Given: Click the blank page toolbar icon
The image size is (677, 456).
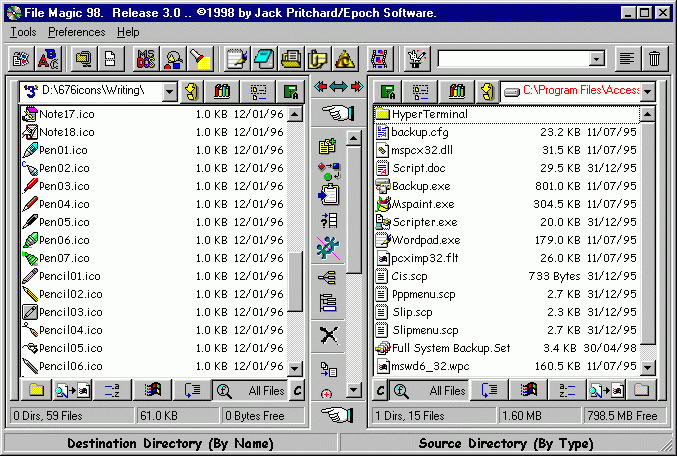Looking at the screenshot, I should (x=111, y=59).
